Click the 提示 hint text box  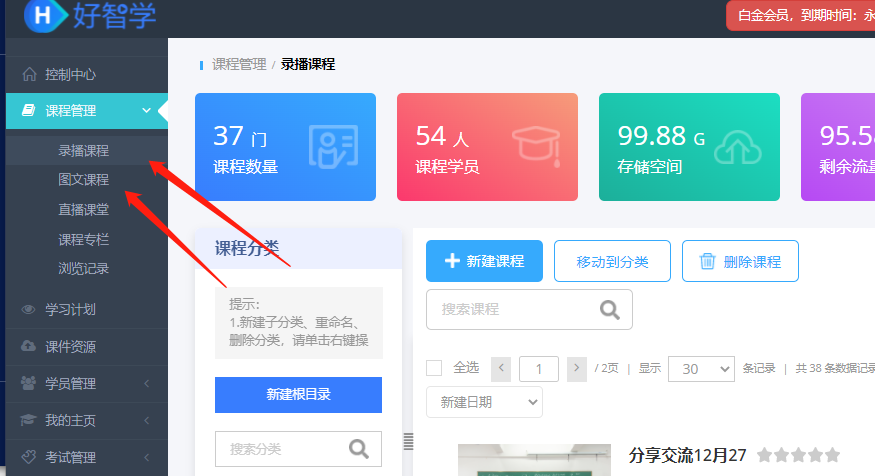pyautogui.click(x=299, y=323)
